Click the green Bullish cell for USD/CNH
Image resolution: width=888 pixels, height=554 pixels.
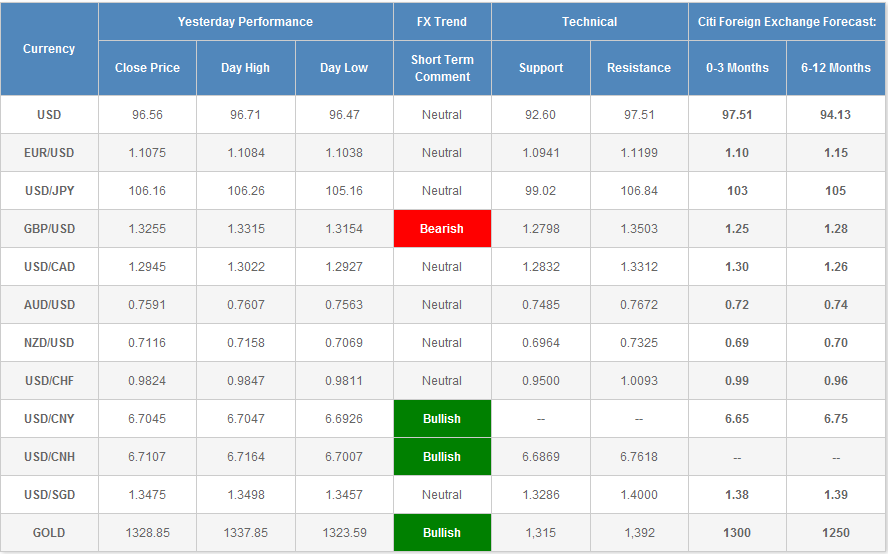pyautogui.click(x=441, y=457)
